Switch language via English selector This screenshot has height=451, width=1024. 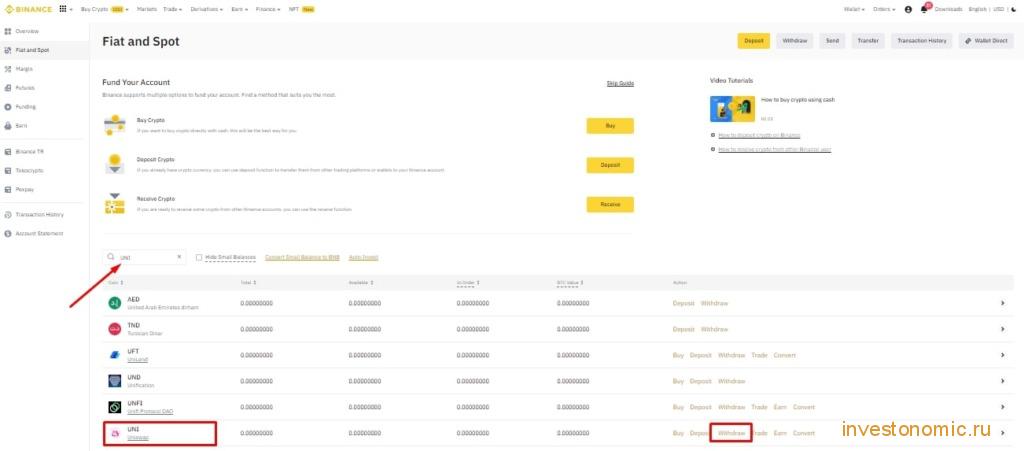(978, 9)
